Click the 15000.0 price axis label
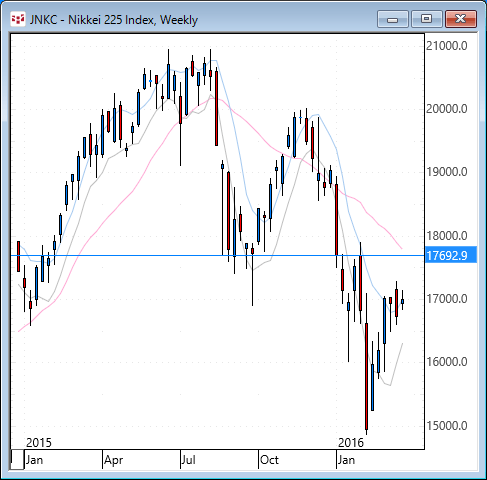Viewport: 487px width, 480px height. coord(447,426)
